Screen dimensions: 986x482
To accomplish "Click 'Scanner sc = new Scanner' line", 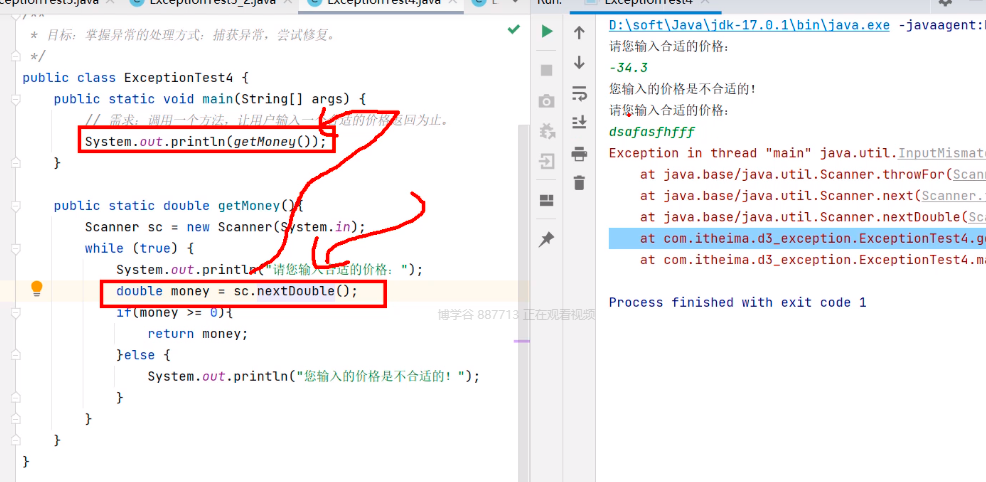I will tap(225, 227).
